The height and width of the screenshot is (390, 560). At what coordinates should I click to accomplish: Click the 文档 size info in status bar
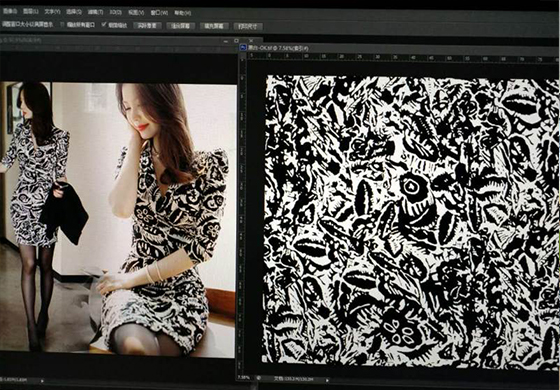(293, 378)
